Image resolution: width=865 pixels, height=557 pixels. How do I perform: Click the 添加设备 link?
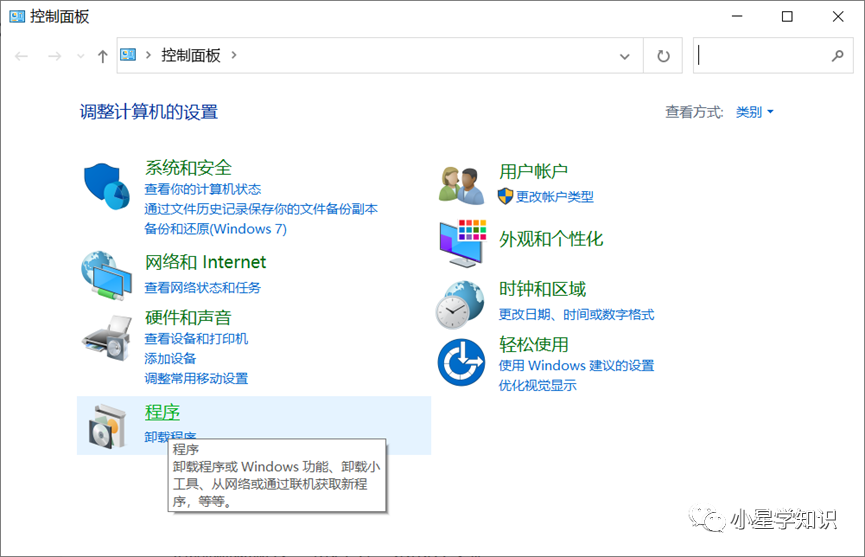170,358
